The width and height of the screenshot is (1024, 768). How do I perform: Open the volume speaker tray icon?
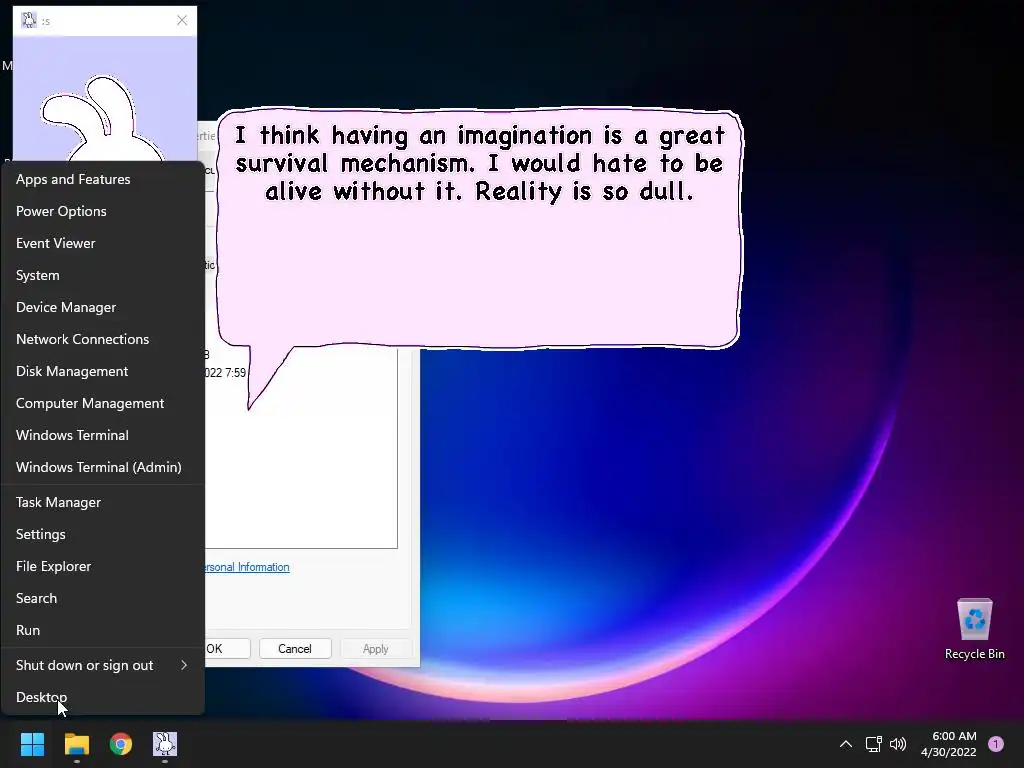pyautogui.click(x=899, y=744)
